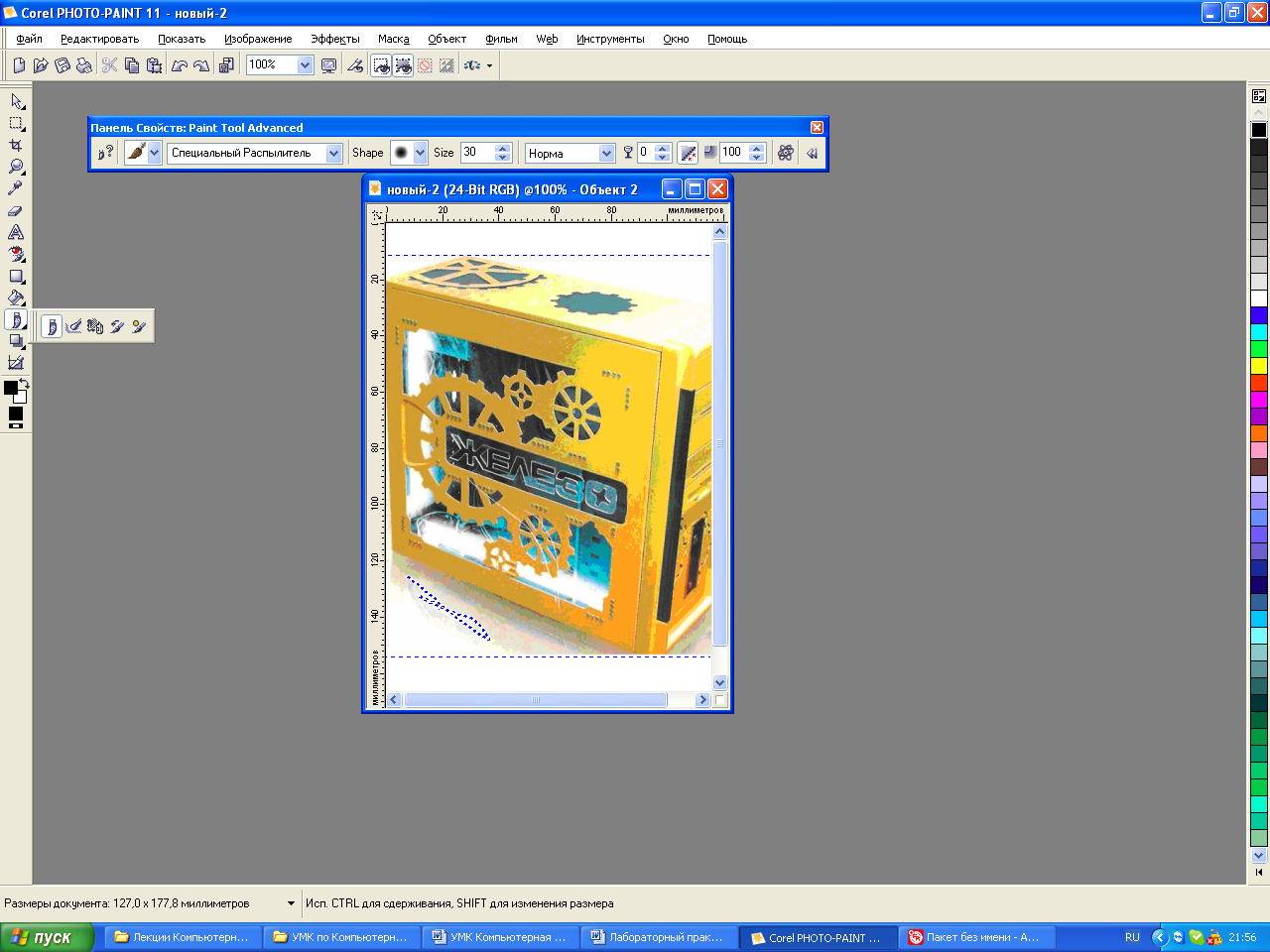Paste from clipboard using the toolbar icon

(154, 65)
